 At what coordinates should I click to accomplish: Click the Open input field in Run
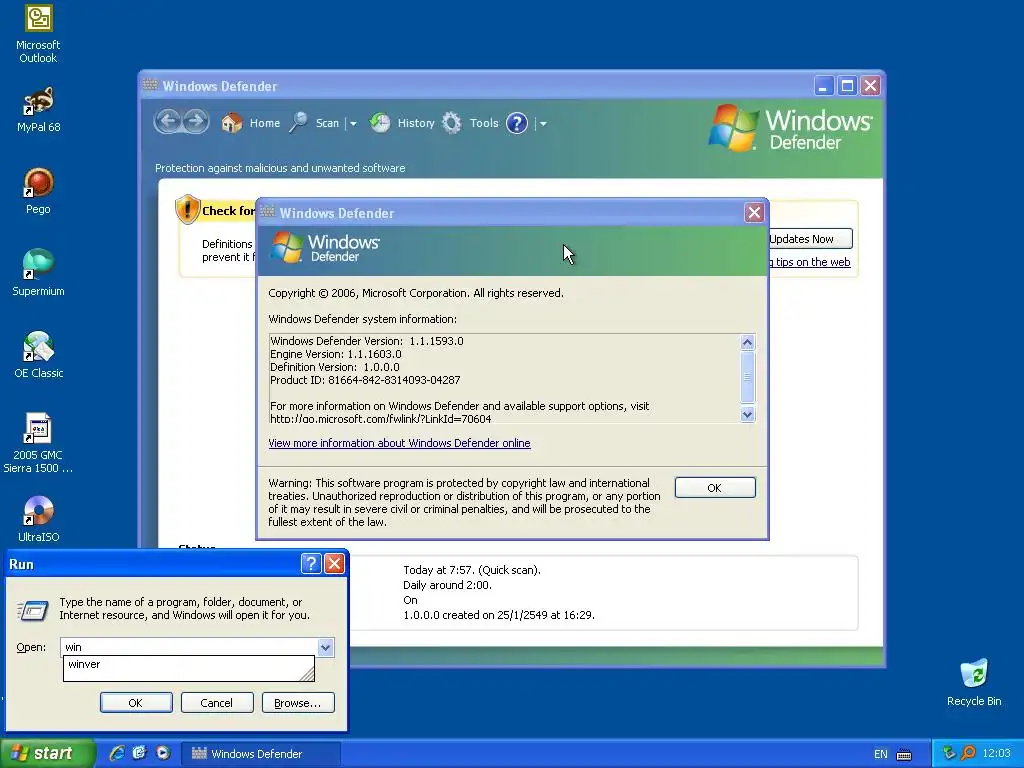click(190, 647)
